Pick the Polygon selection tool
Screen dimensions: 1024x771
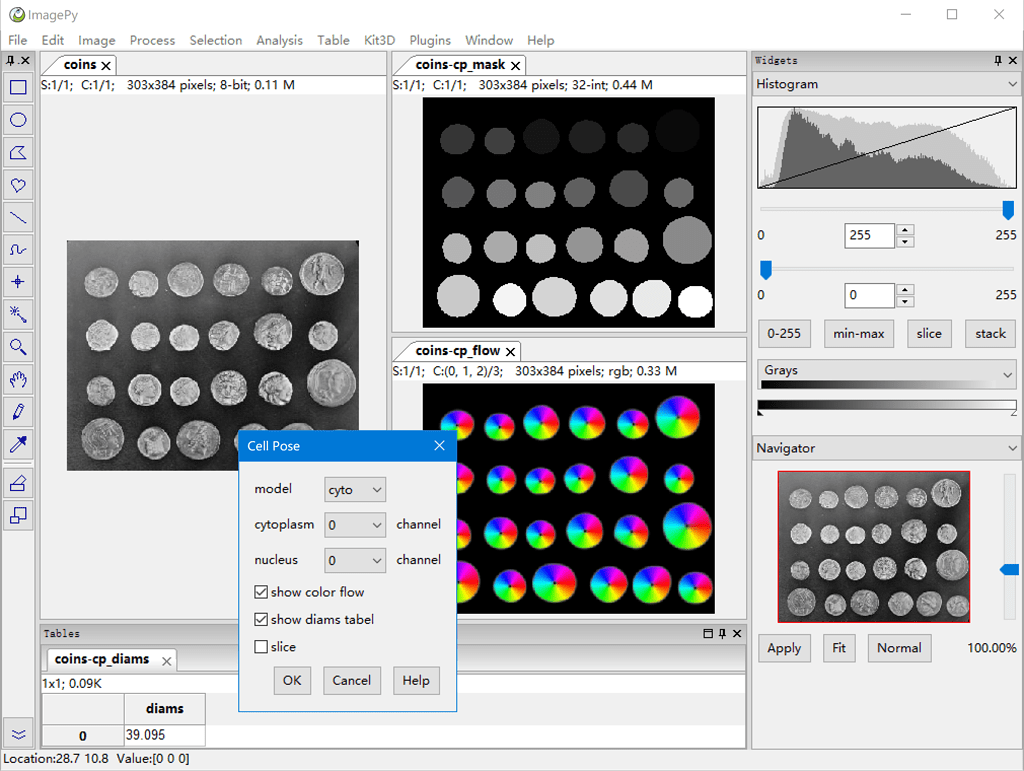[x=16, y=152]
